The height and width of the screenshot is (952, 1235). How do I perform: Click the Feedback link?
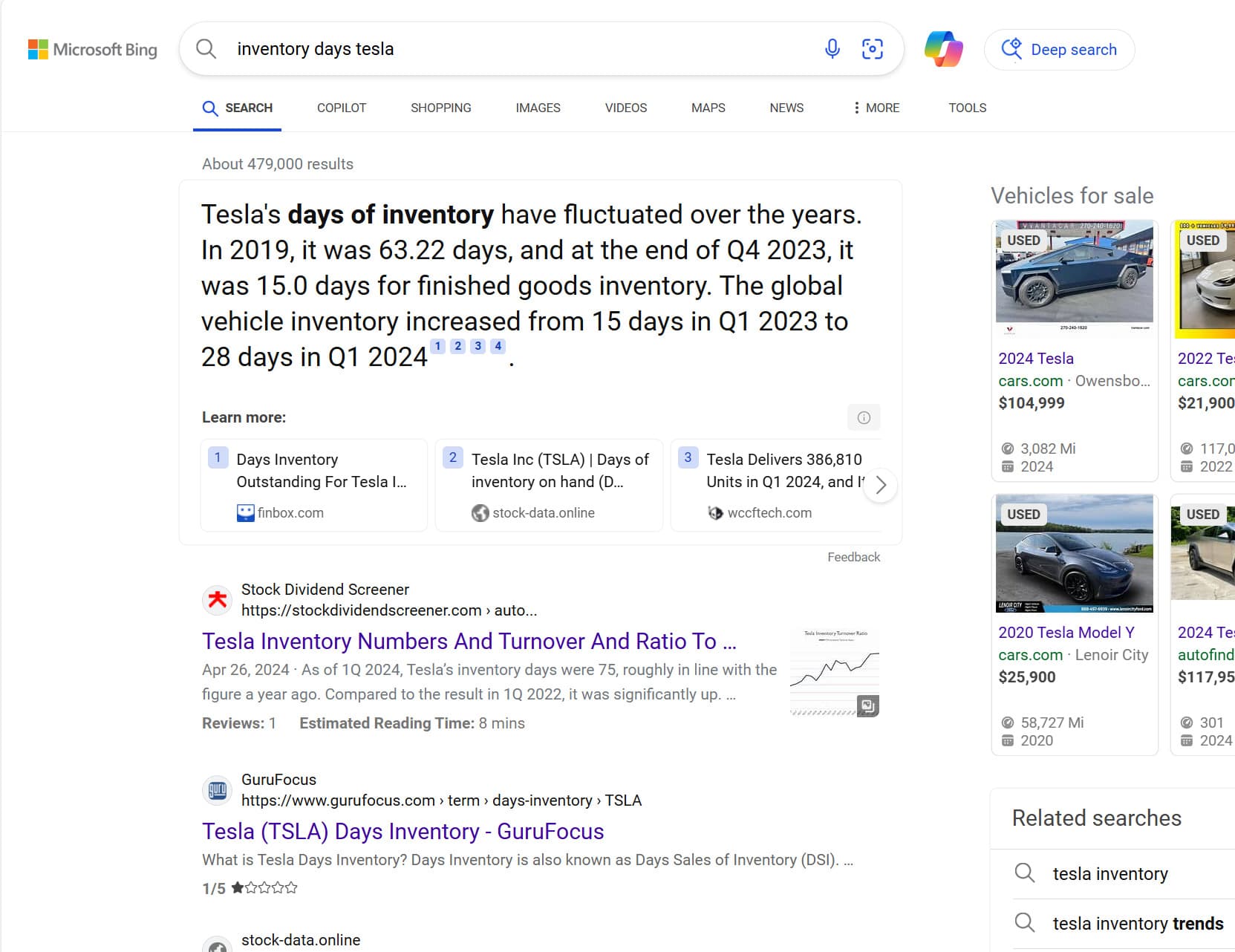coord(854,557)
